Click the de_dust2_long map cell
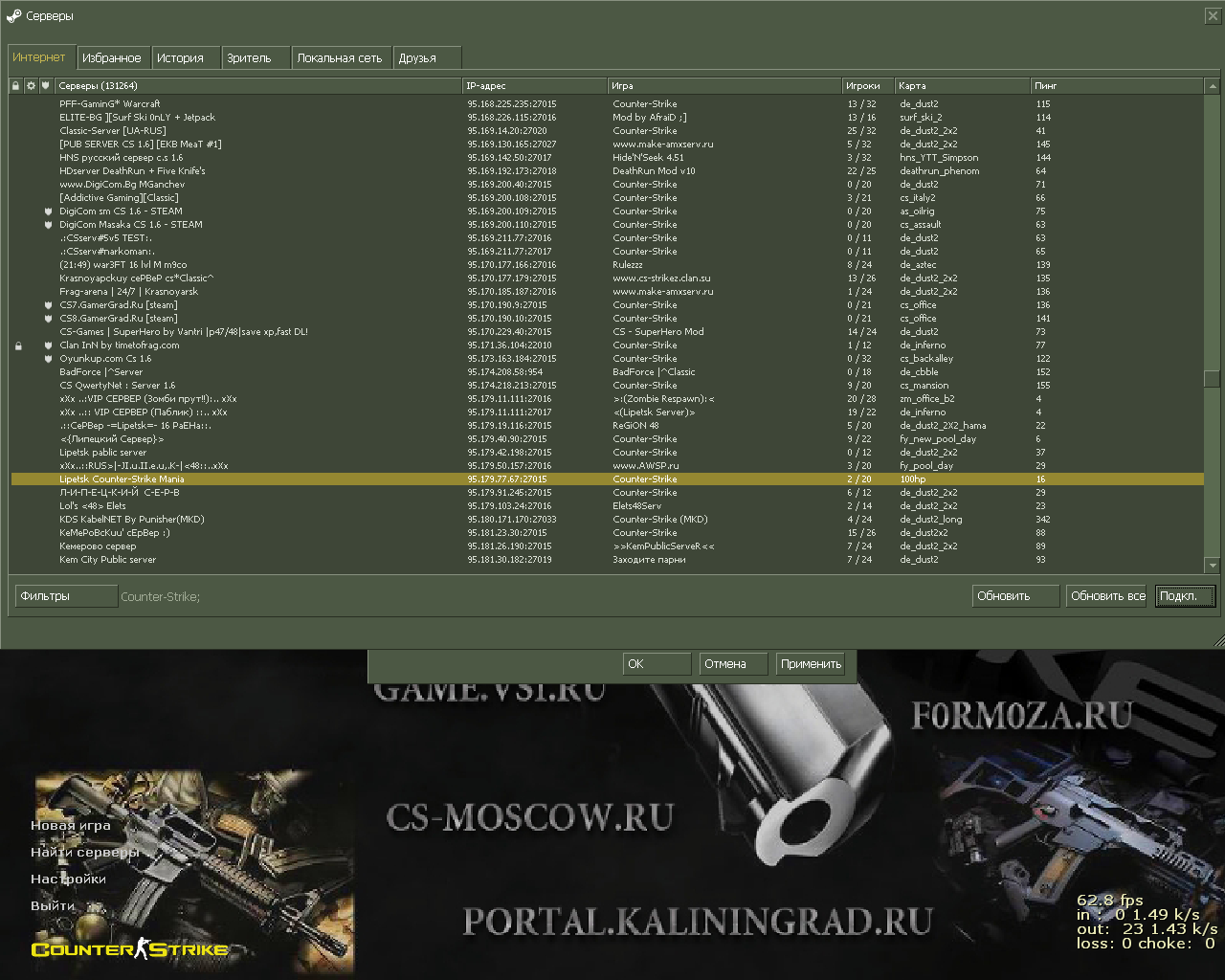The height and width of the screenshot is (980, 1225). tap(931, 520)
